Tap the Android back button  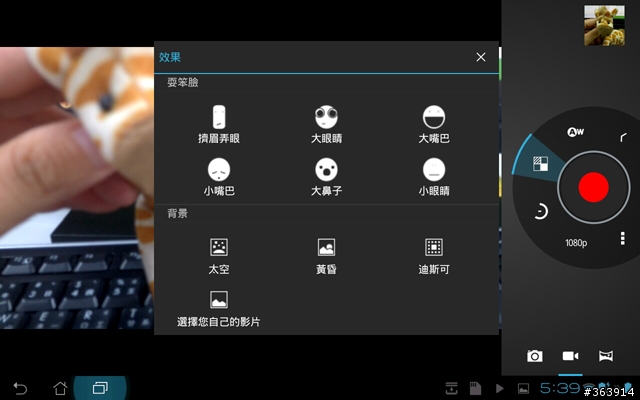pyautogui.click(x=20, y=388)
